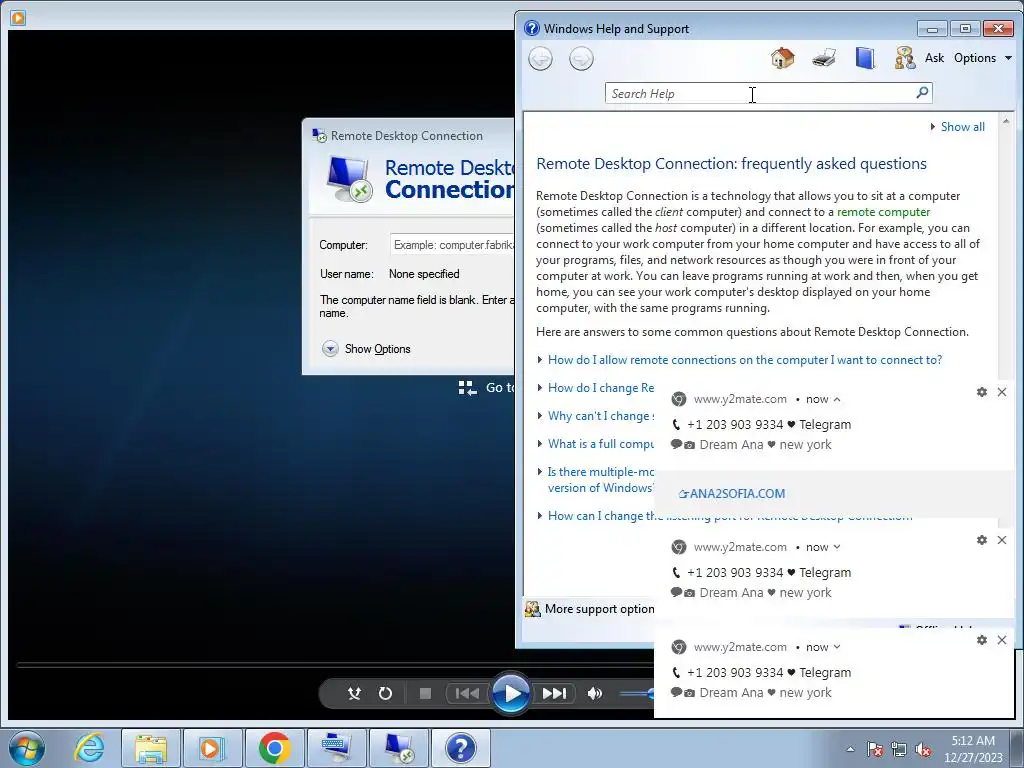Click the Ask support people icon

[905, 58]
